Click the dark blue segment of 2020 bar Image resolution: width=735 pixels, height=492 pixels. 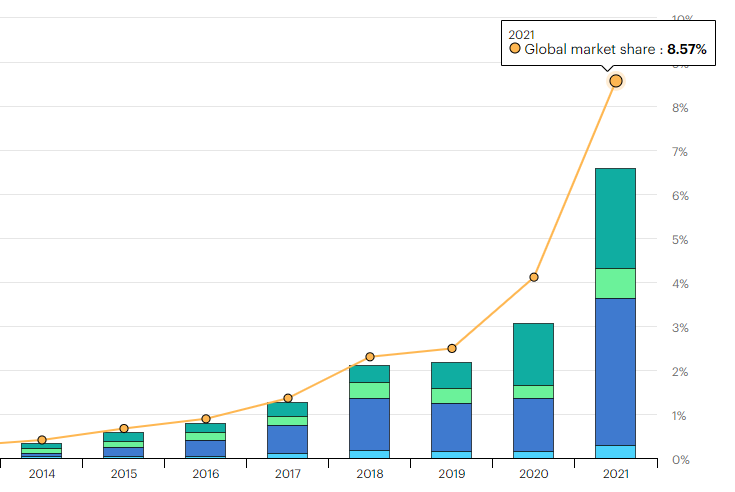(x=534, y=424)
